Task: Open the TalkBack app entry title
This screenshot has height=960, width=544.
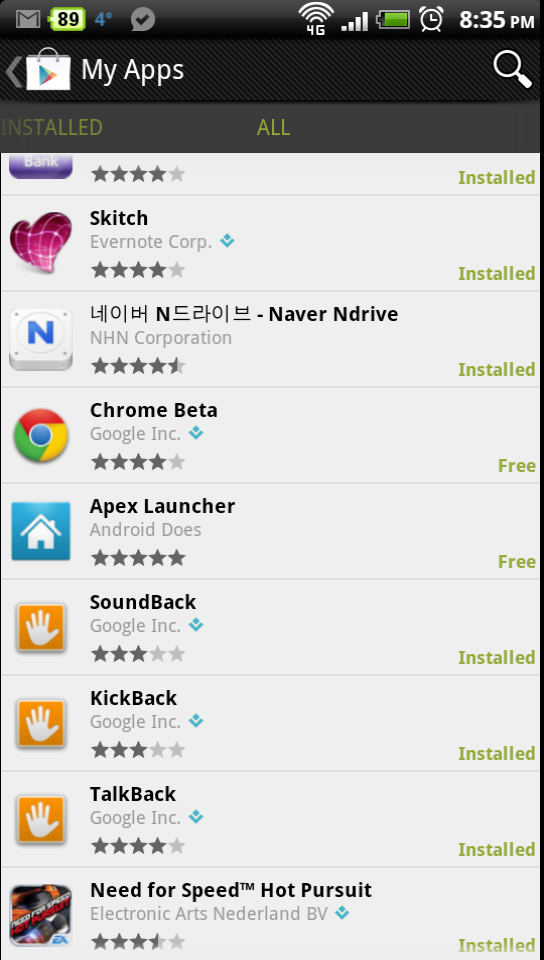Action: tap(133, 794)
